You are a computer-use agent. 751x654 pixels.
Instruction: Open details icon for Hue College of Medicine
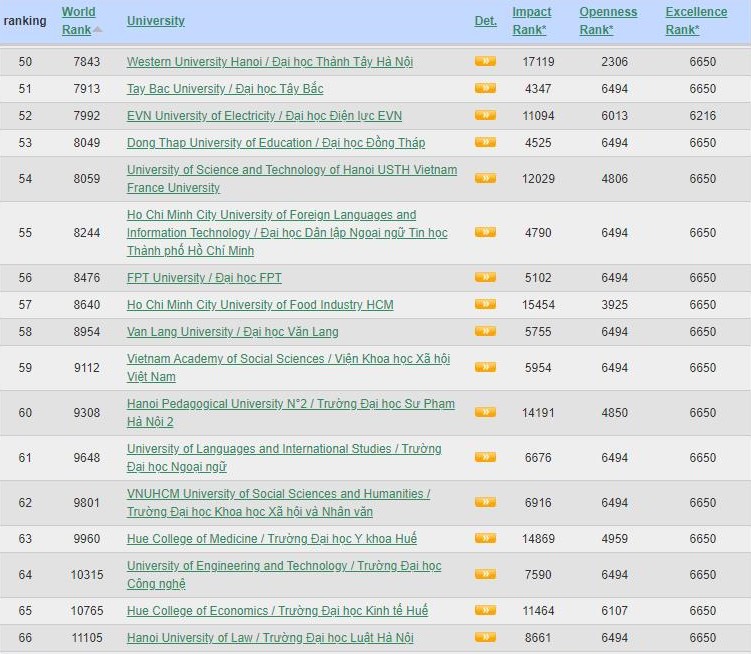(485, 539)
